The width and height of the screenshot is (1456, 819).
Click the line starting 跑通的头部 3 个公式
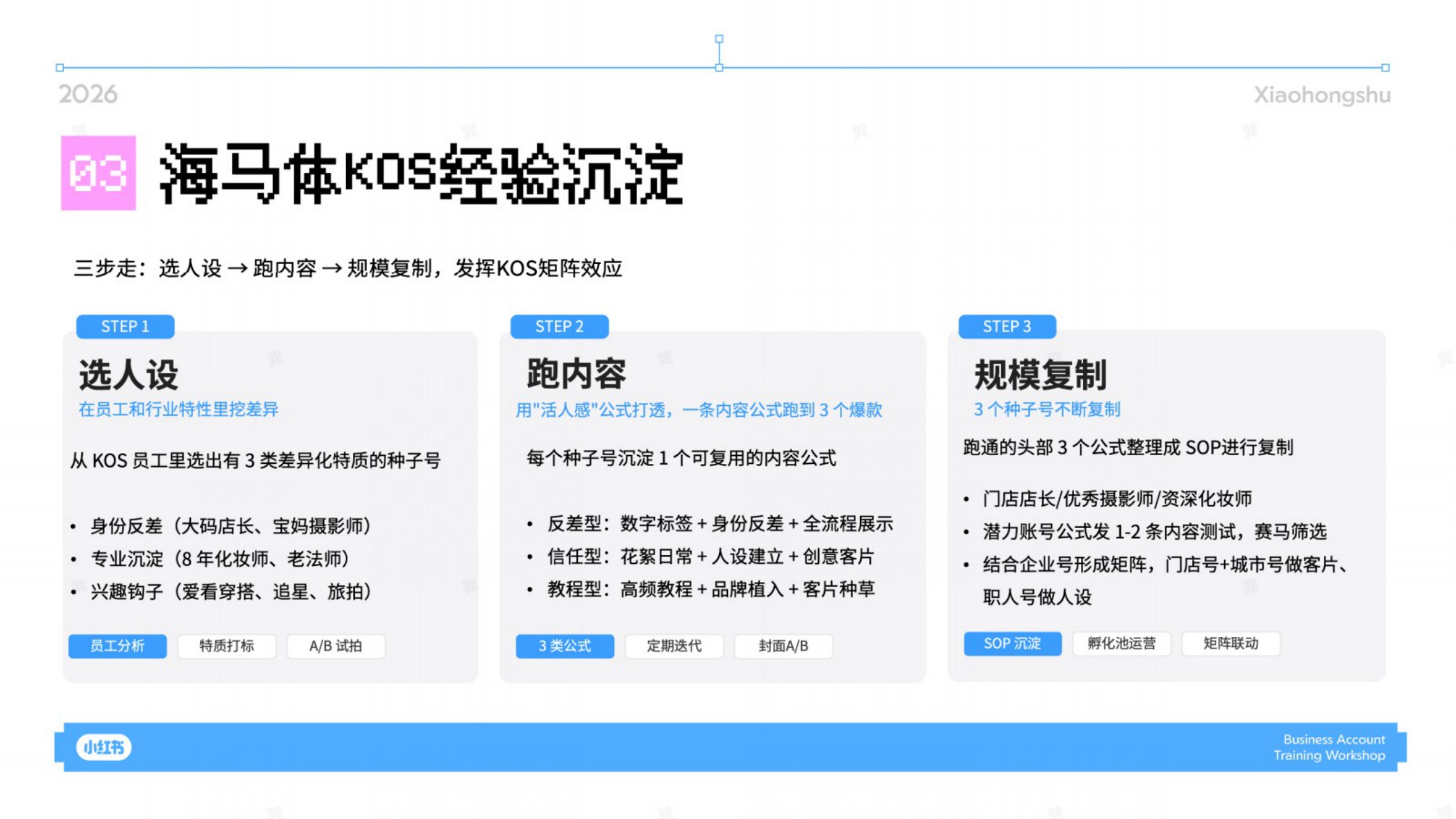[1128, 448]
